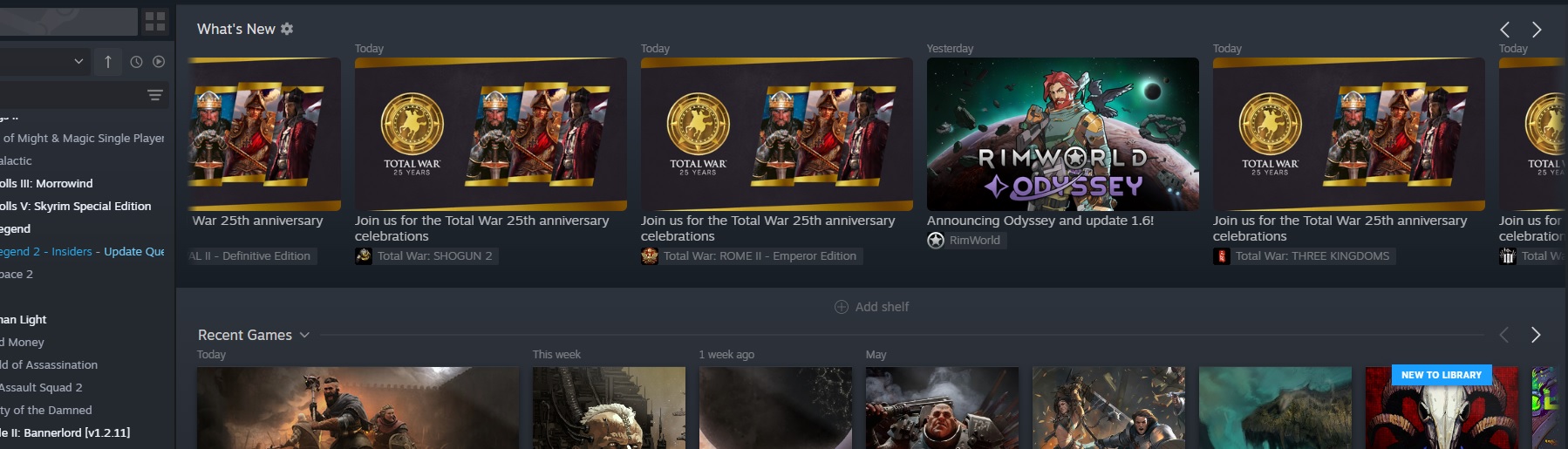1568x449 pixels.
Task: Open game cover marked New to Library
Action: point(1442,408)
